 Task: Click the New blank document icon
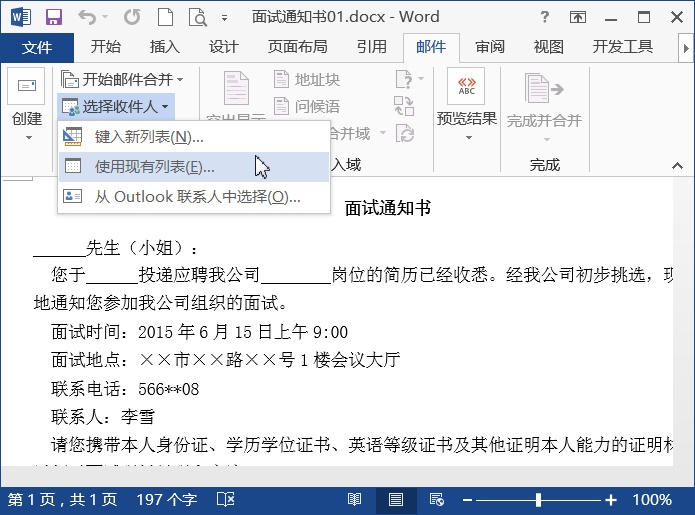165,17
